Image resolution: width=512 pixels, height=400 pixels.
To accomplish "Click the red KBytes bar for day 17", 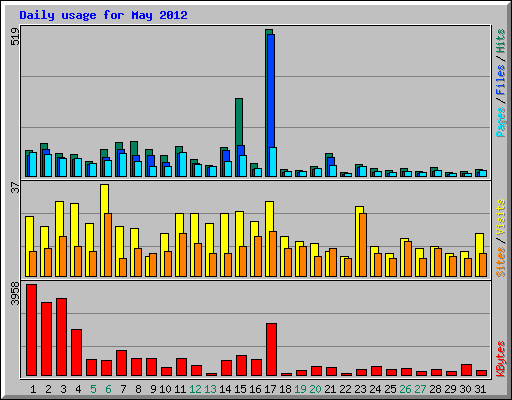I will coord(271,349).
